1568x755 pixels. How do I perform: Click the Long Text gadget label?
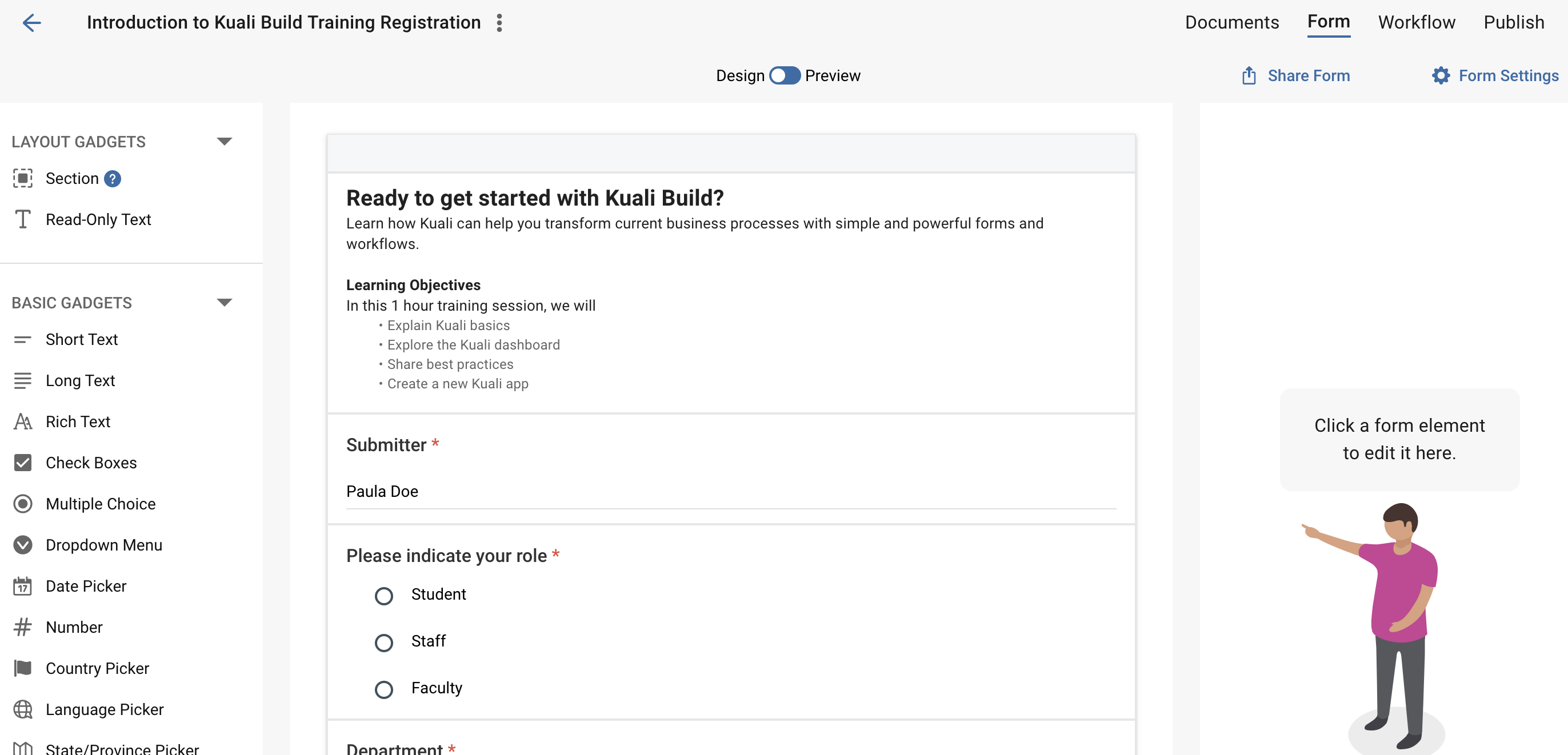pyautogui.click(x=80, y=380)
